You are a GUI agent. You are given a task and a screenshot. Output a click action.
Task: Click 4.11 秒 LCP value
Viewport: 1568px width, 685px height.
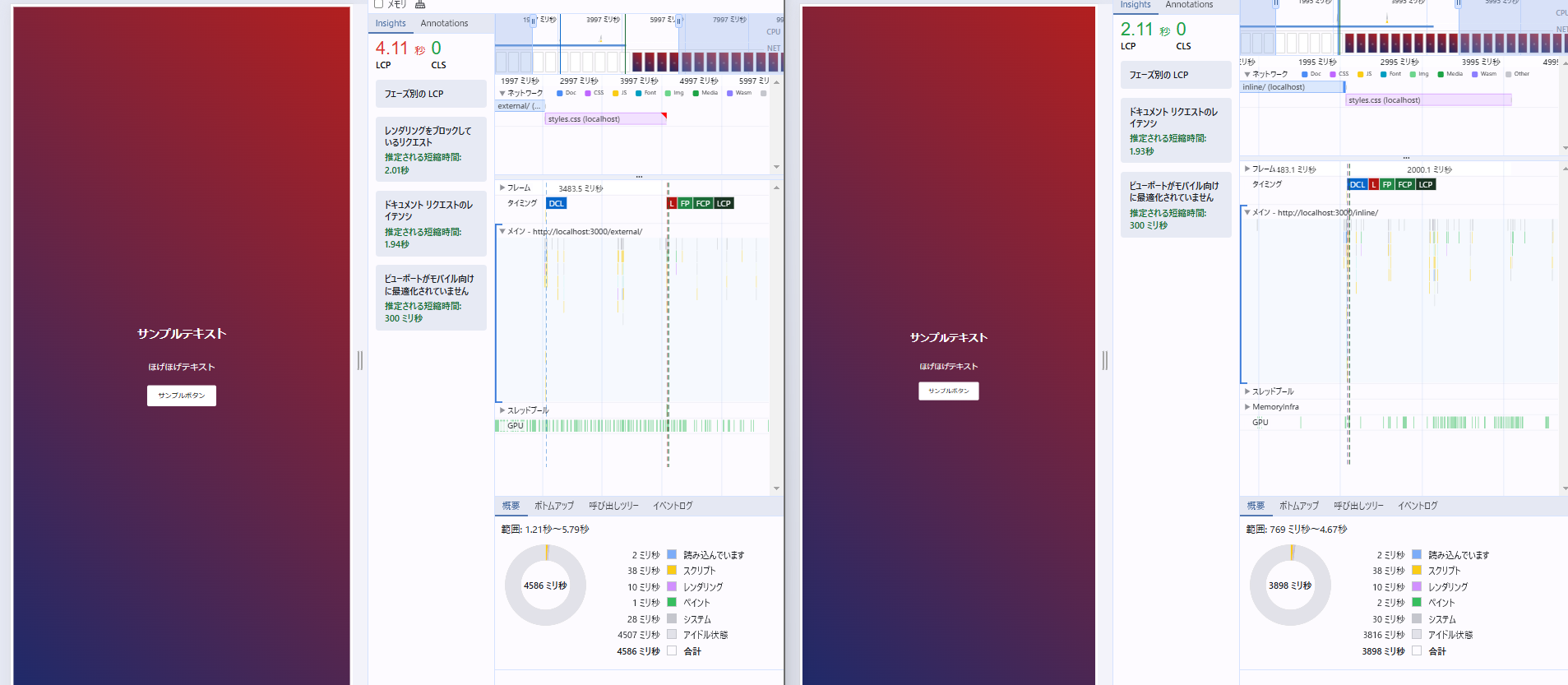[400, 49]
